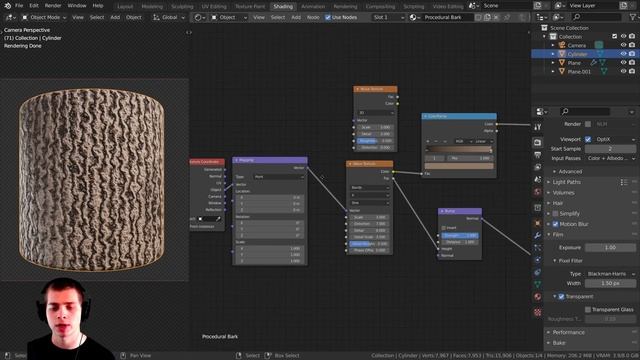Open the Tool properties tab
Image resolution: width=640 pixels, height=360 pixels.
[538, 127]
